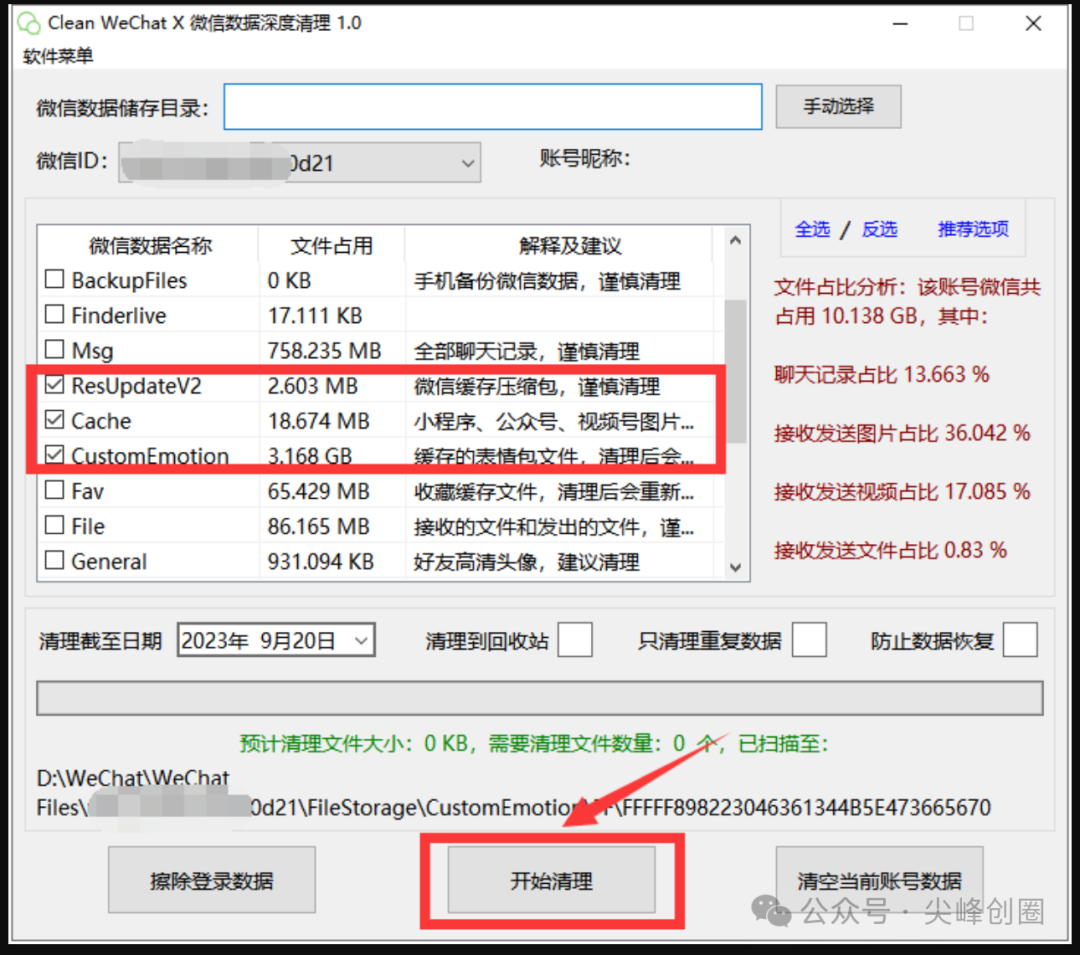1080x955 pixels.
Task: Enable the 清理到回收站 checkbox
Action: pos(575,640)
